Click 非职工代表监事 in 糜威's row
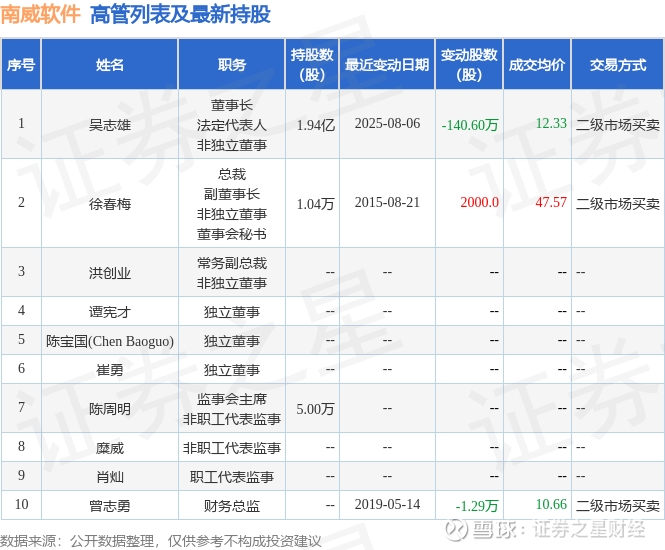 click(232, 448)
